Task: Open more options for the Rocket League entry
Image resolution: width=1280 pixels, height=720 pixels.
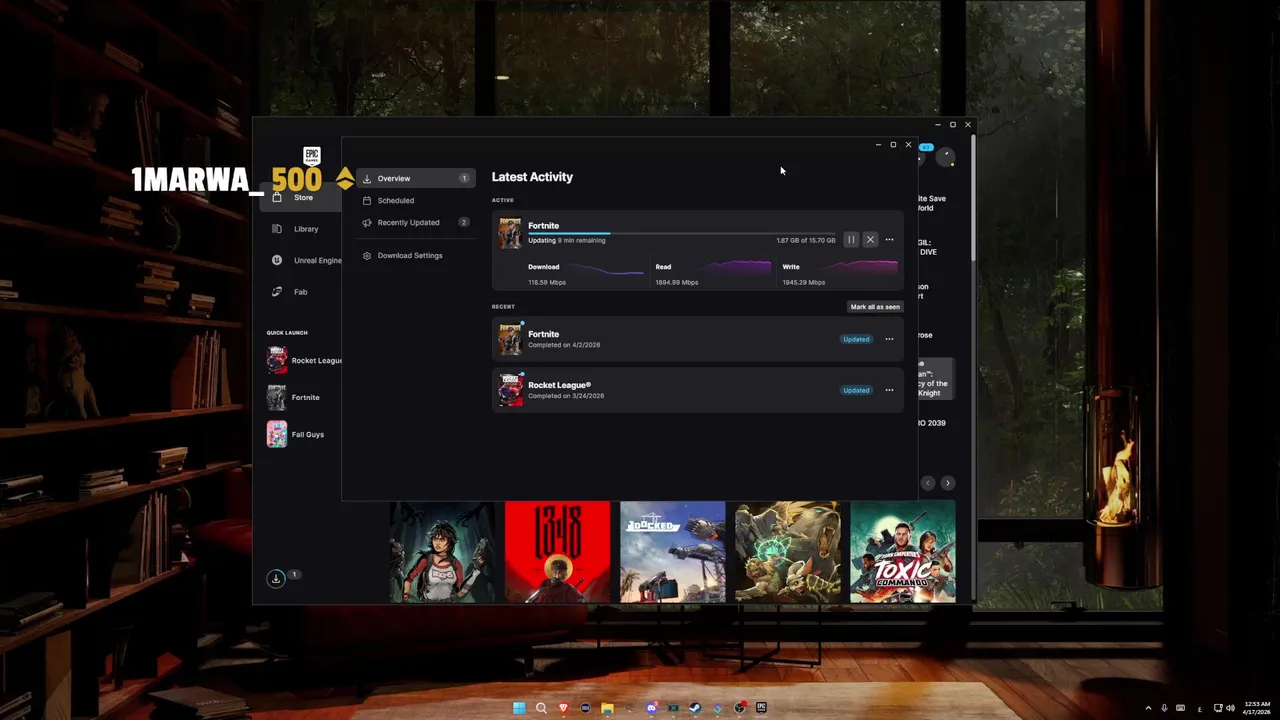Action: (x=889, y=390)
